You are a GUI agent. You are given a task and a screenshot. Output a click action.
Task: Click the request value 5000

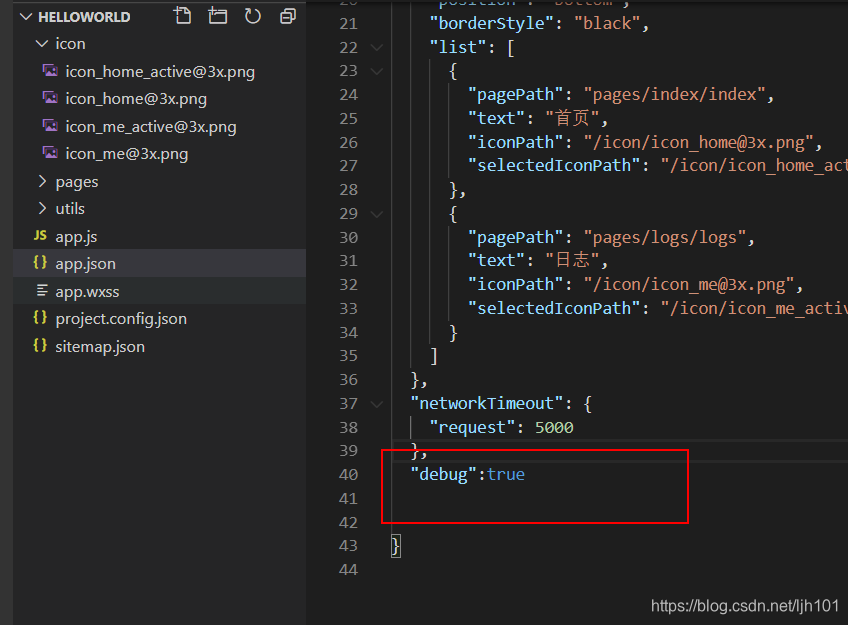[x=554, y=428]
